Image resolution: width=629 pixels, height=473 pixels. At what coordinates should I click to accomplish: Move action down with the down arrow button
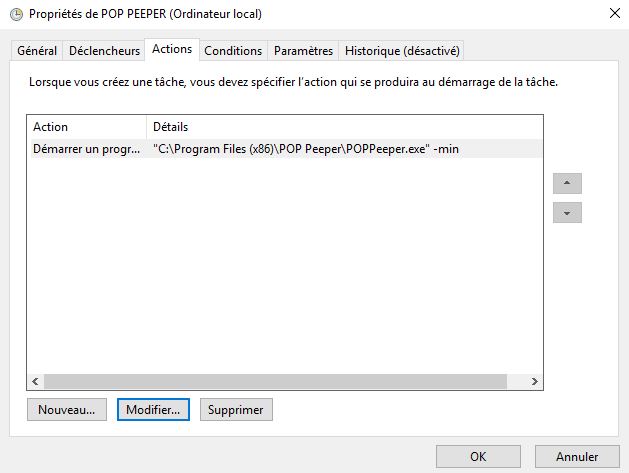(x=567, y=213)
